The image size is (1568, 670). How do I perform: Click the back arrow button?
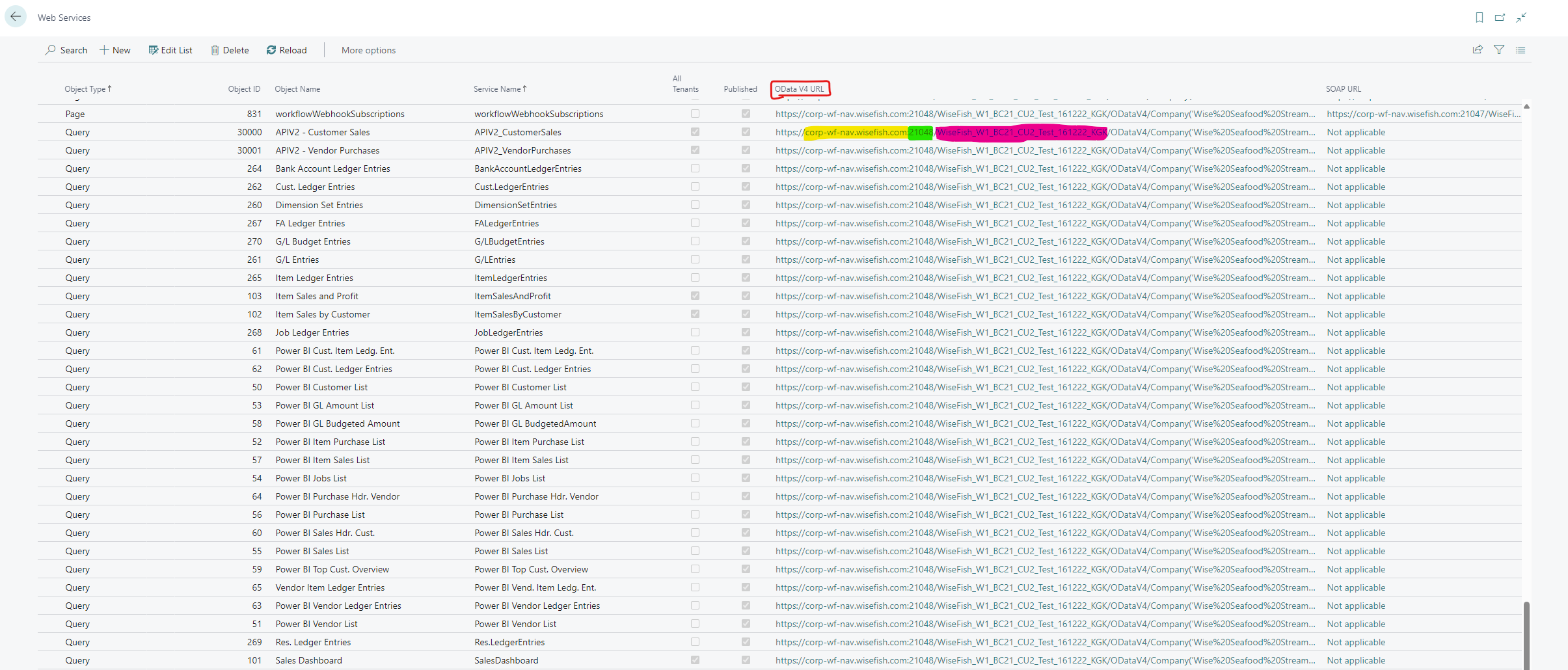coord(16,17)
